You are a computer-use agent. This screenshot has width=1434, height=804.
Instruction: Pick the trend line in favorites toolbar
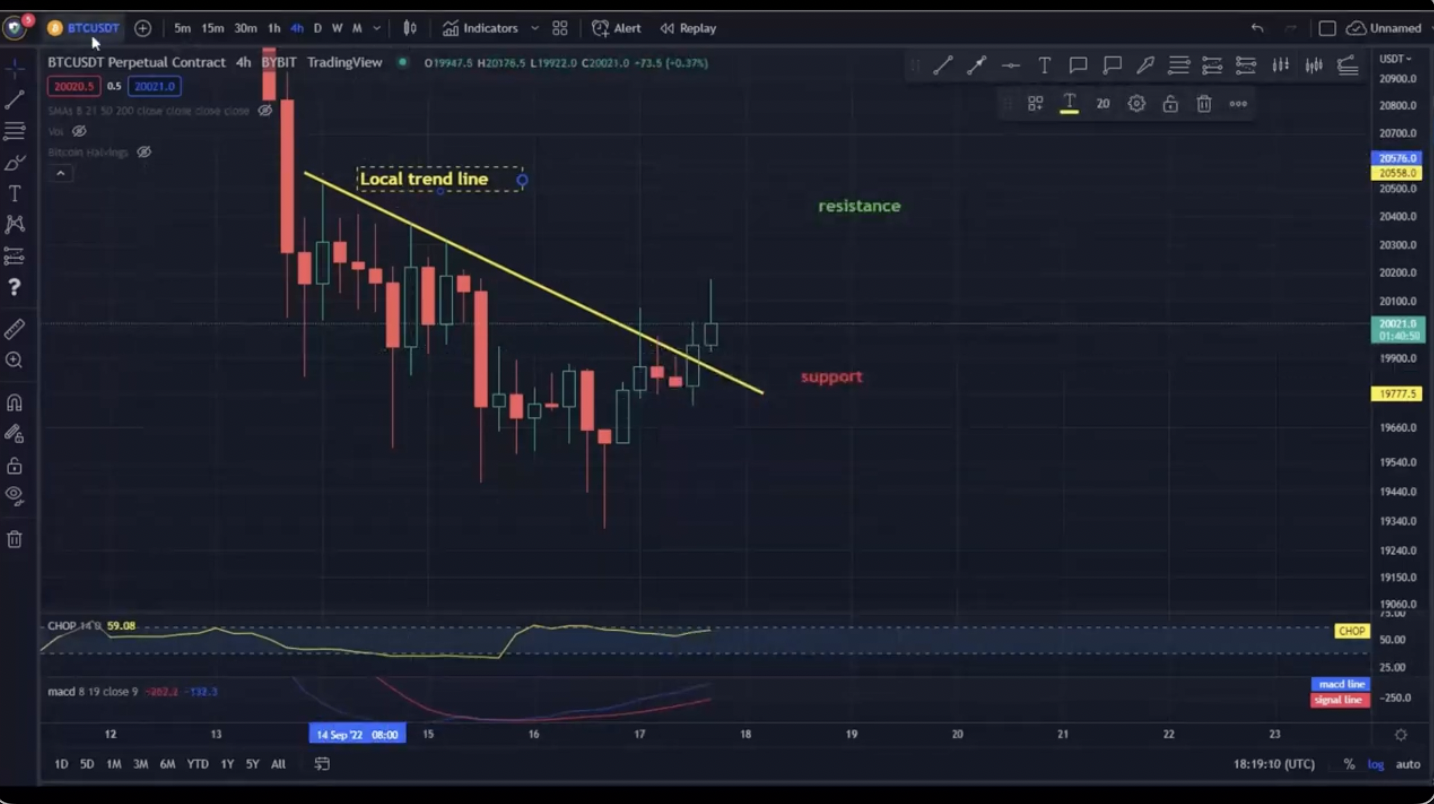943,65
